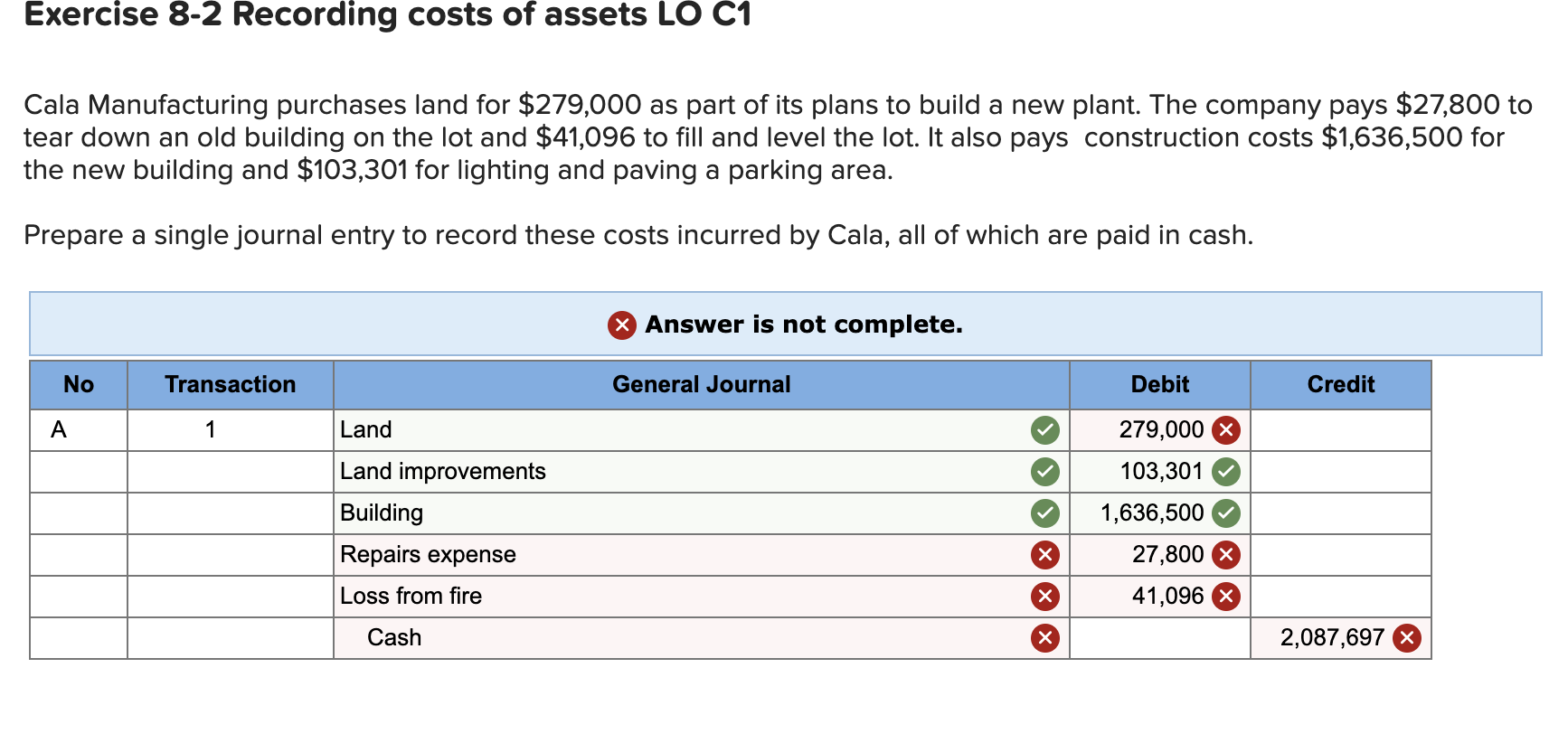Click the Transaction column header

pyautogui.click(x=231, y=384)
